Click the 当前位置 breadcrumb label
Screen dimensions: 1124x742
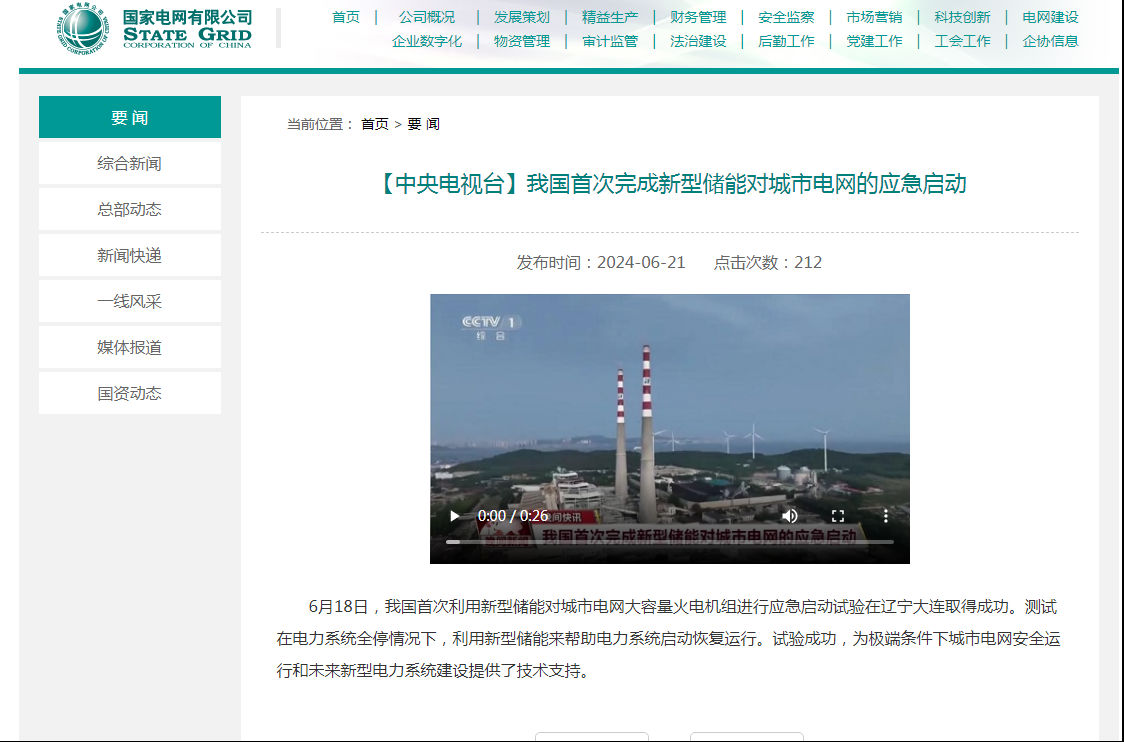click(321, 124)
